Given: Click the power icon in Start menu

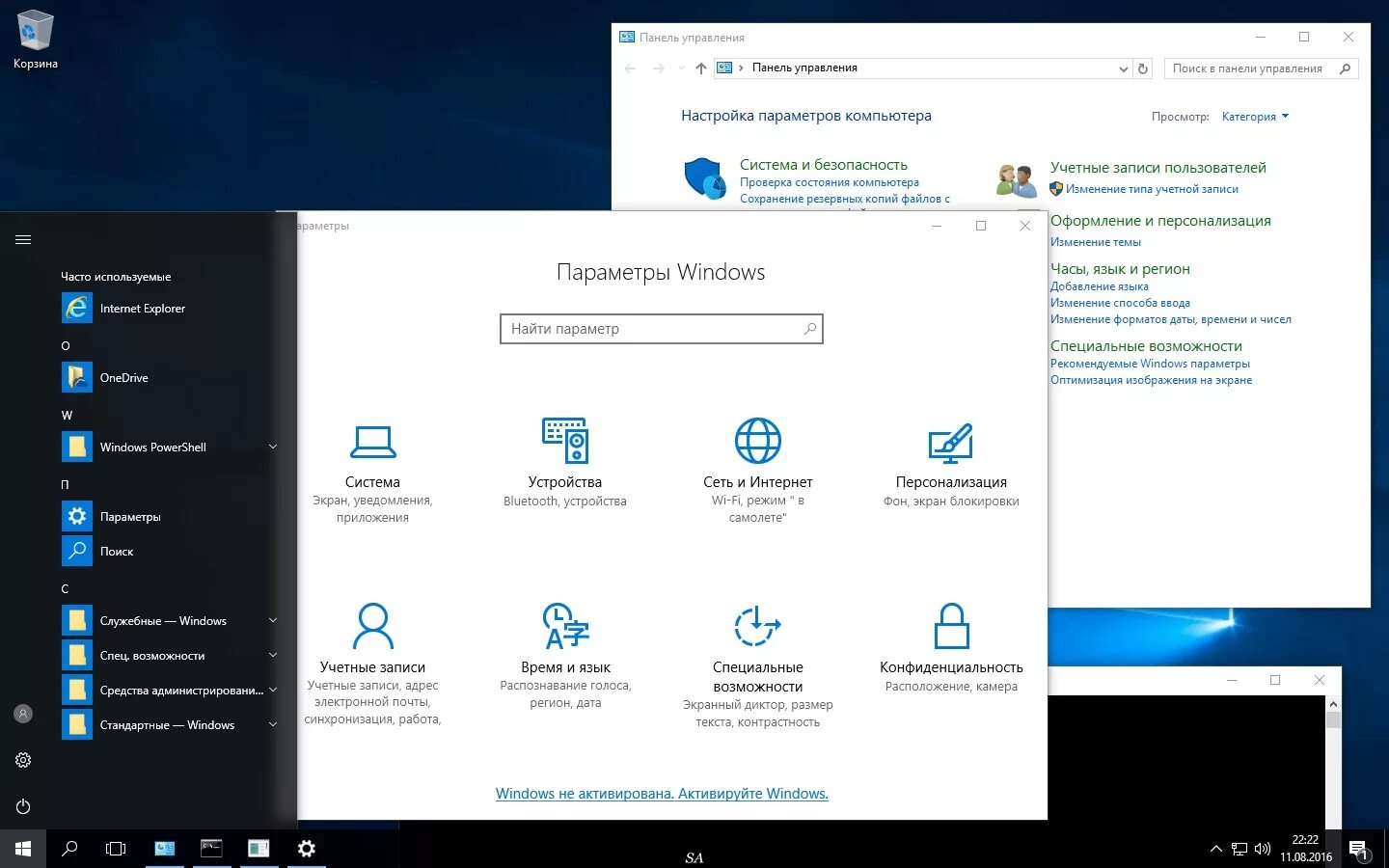Looking at the screenshot, I should (23, 806).
